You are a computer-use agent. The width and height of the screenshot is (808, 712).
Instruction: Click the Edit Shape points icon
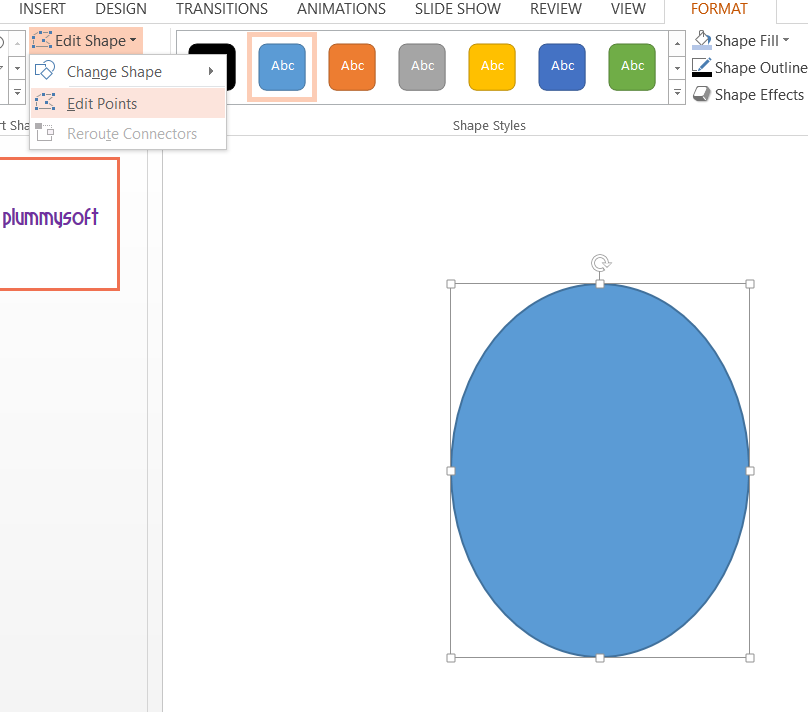[42, 40]
